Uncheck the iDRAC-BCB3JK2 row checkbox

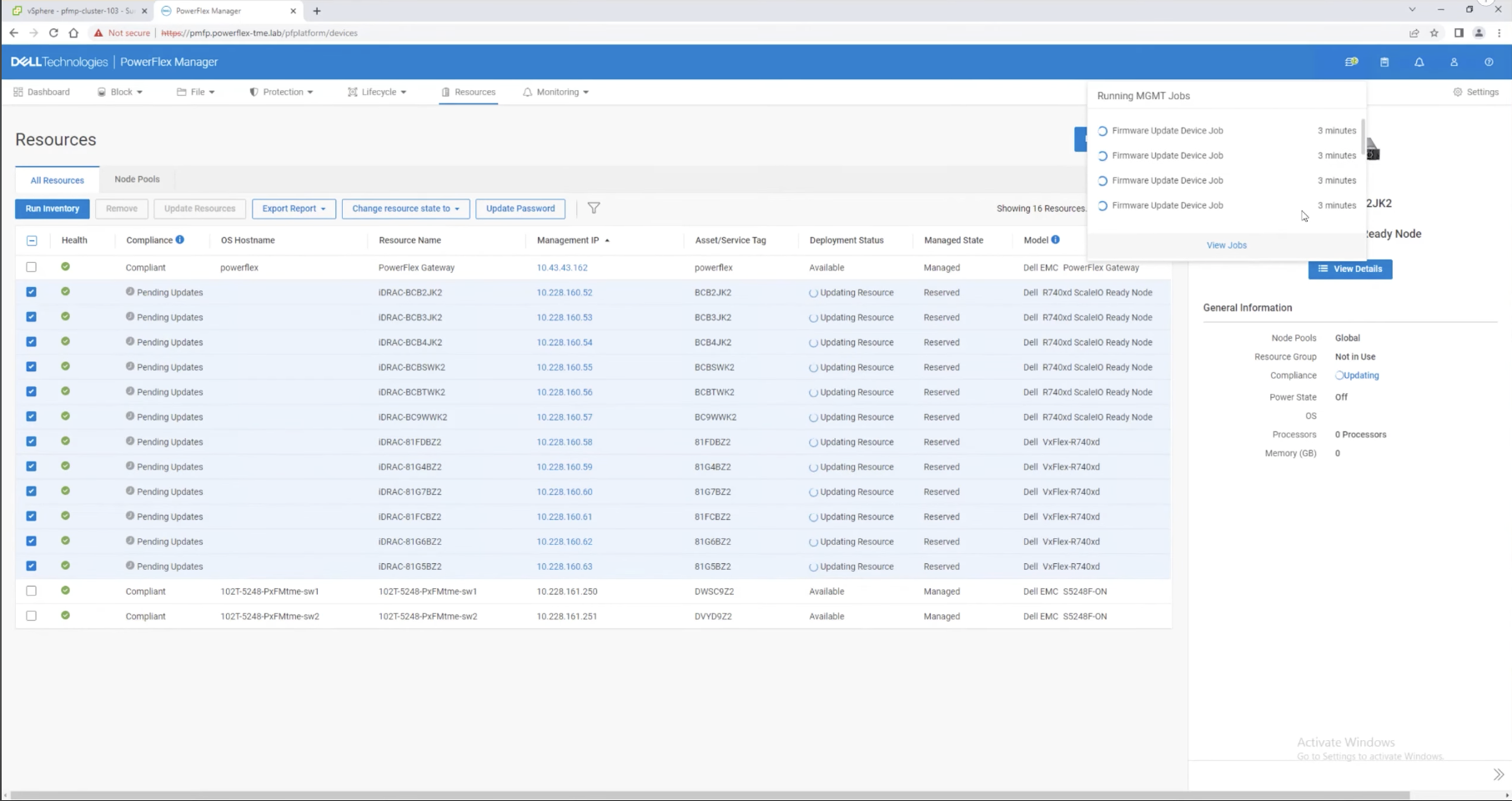32,317
